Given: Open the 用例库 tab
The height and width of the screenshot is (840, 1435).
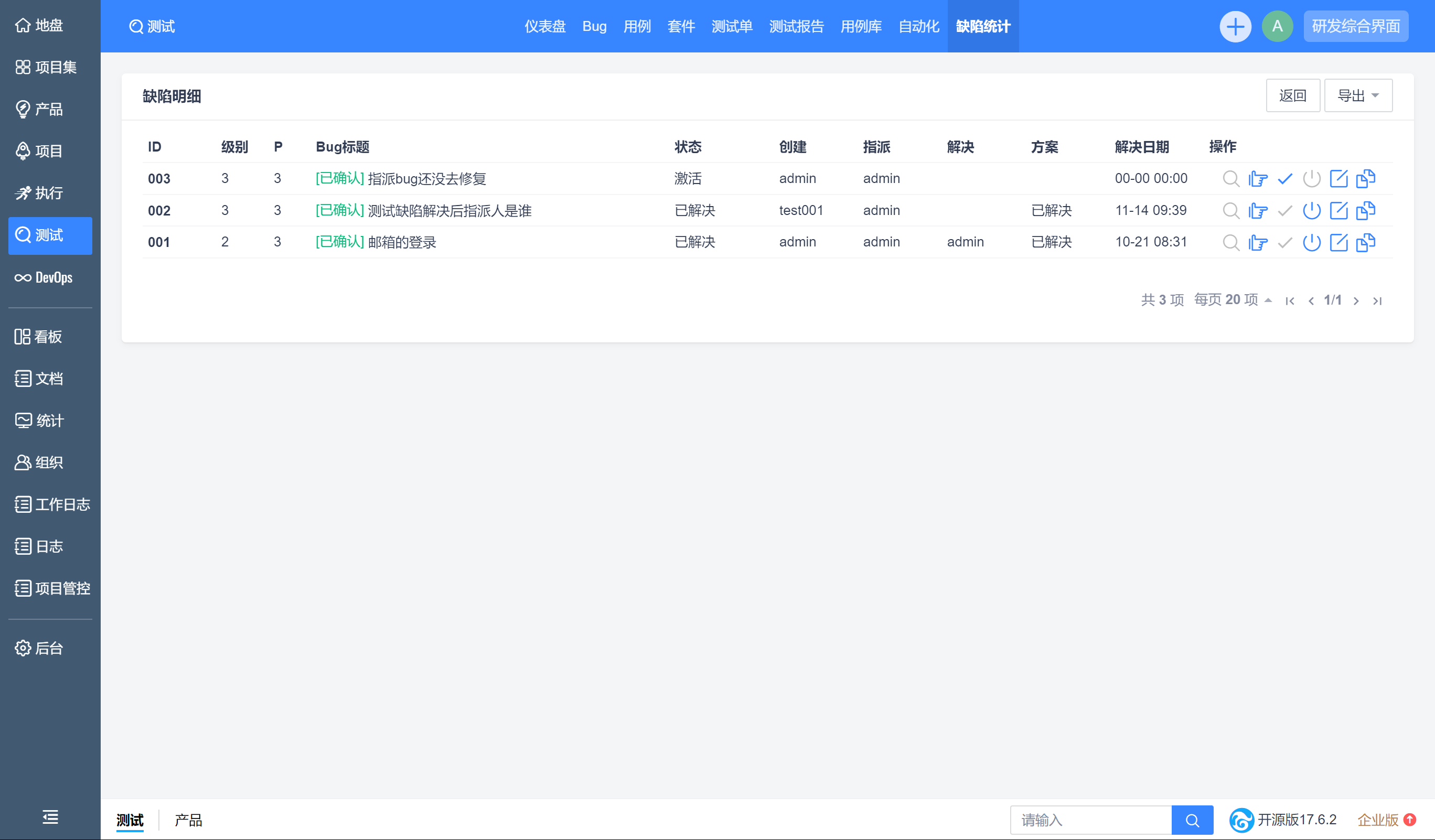Looking at the screenshot, I should (861, 26).
